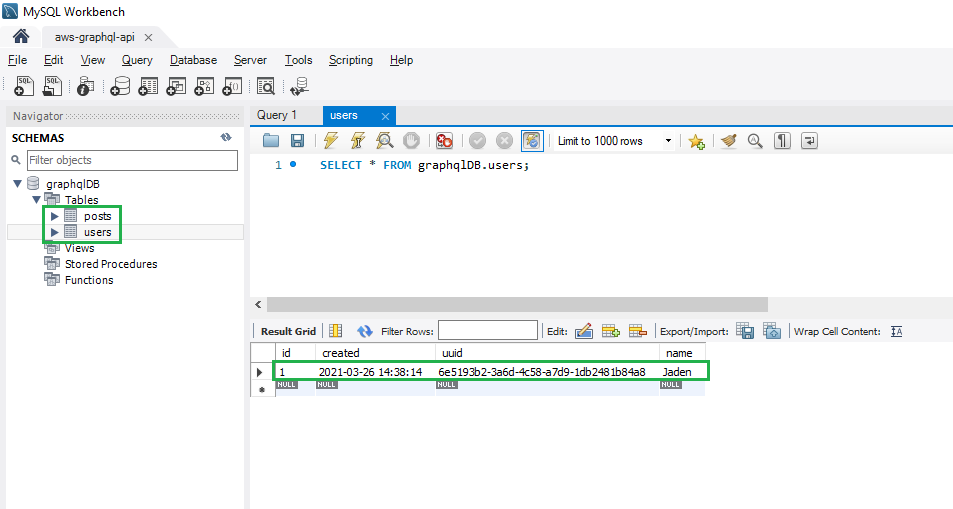The height and width of the screenshot is (509, 953).
Task: Search table data toolbar icon
Action: coord(266,86)
